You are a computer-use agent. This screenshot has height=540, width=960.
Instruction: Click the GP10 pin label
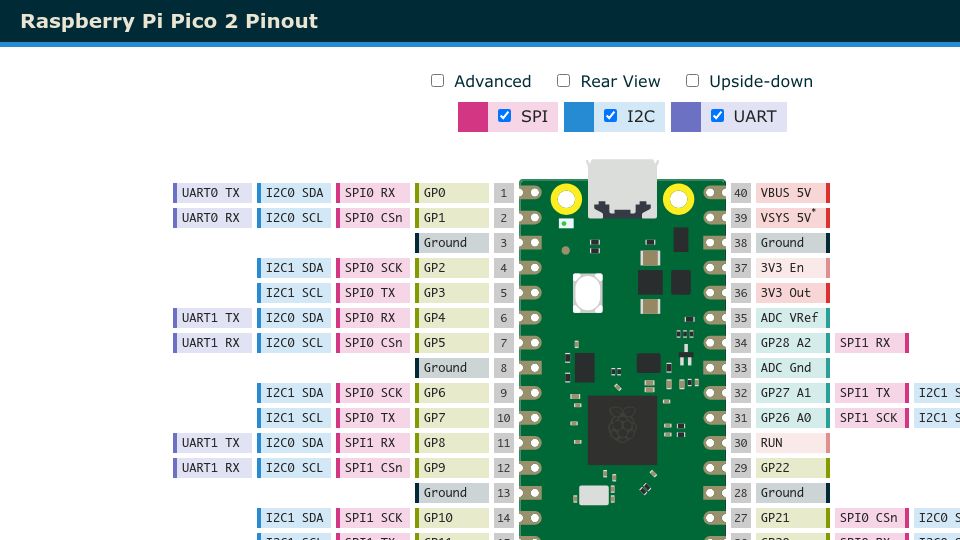pyautogui.click(x=452, y=518)
